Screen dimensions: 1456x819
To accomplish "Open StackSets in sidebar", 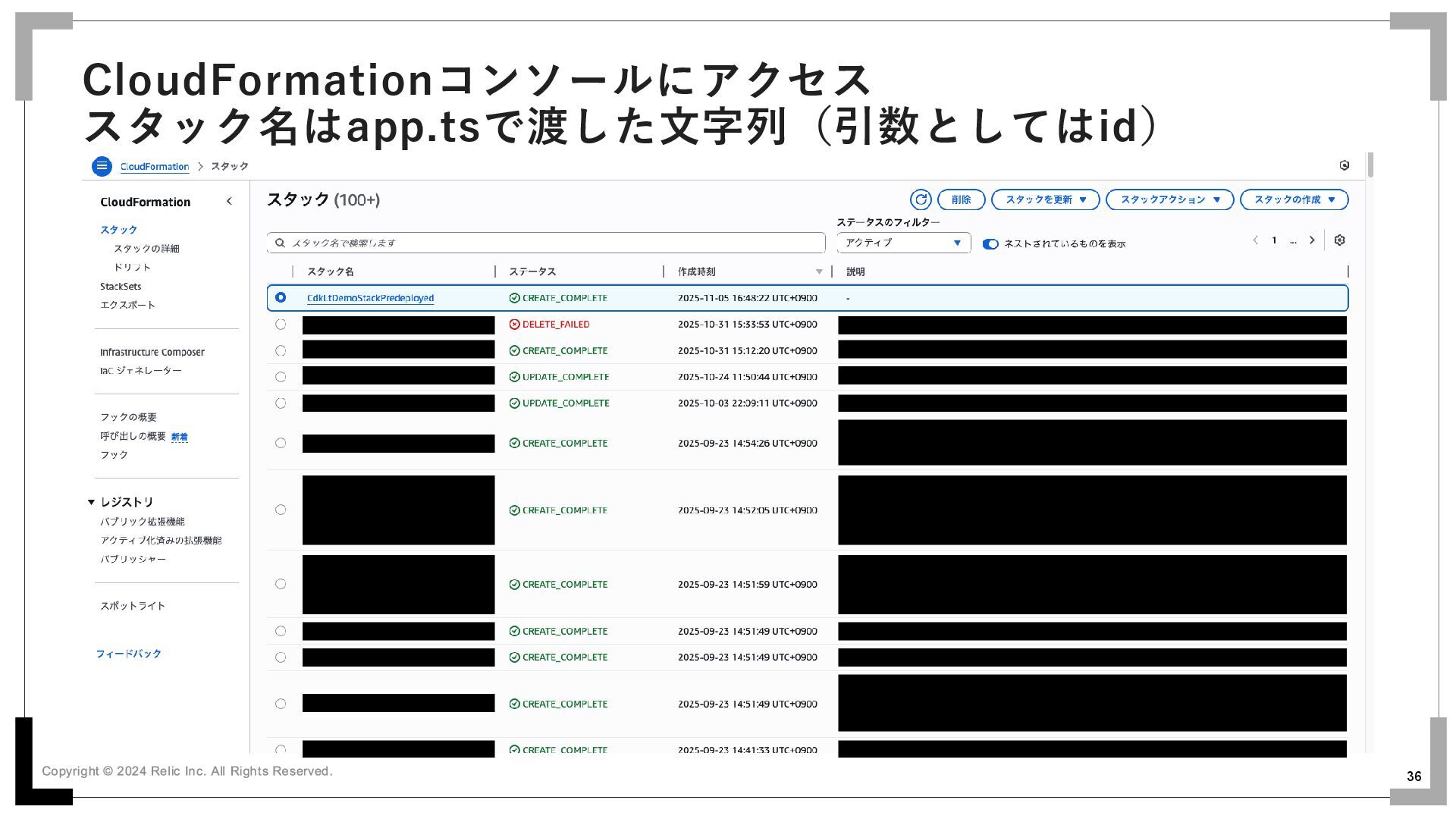I will pos(121,286).
